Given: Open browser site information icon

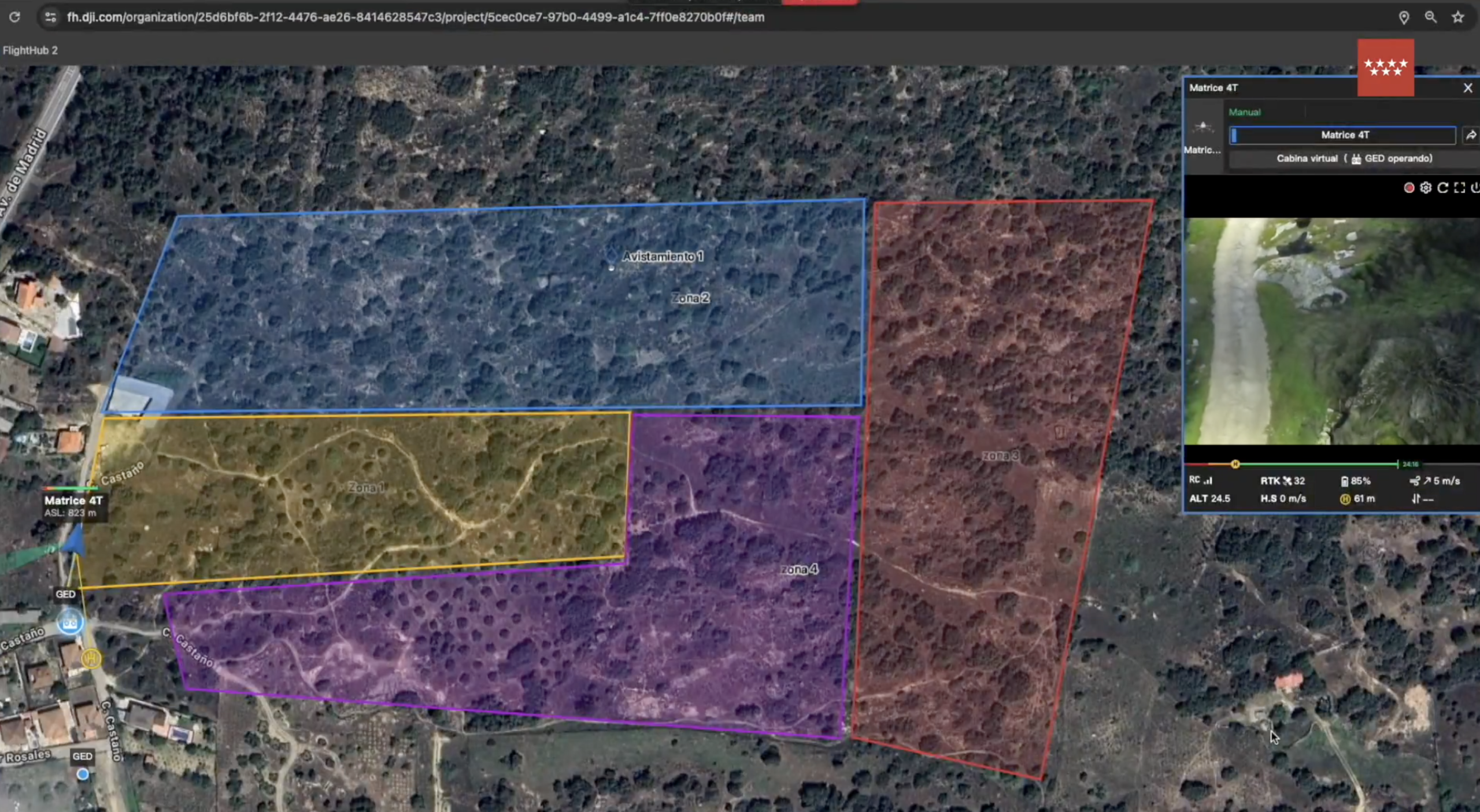Looking at the screenshot, I should point(51,17).
